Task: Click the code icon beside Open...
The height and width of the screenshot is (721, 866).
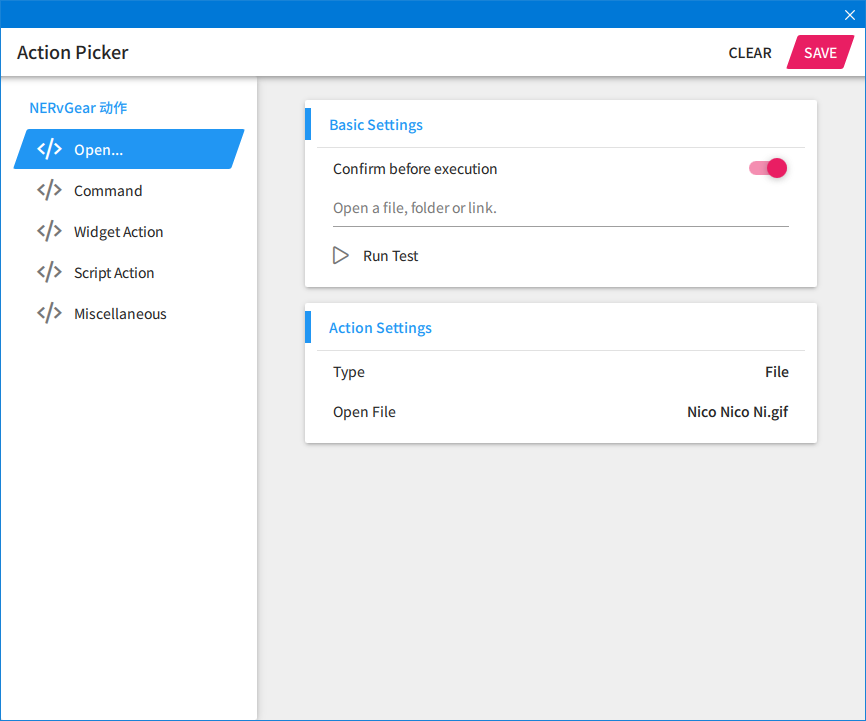Action: pyautogui.click(x=49, y=150)
